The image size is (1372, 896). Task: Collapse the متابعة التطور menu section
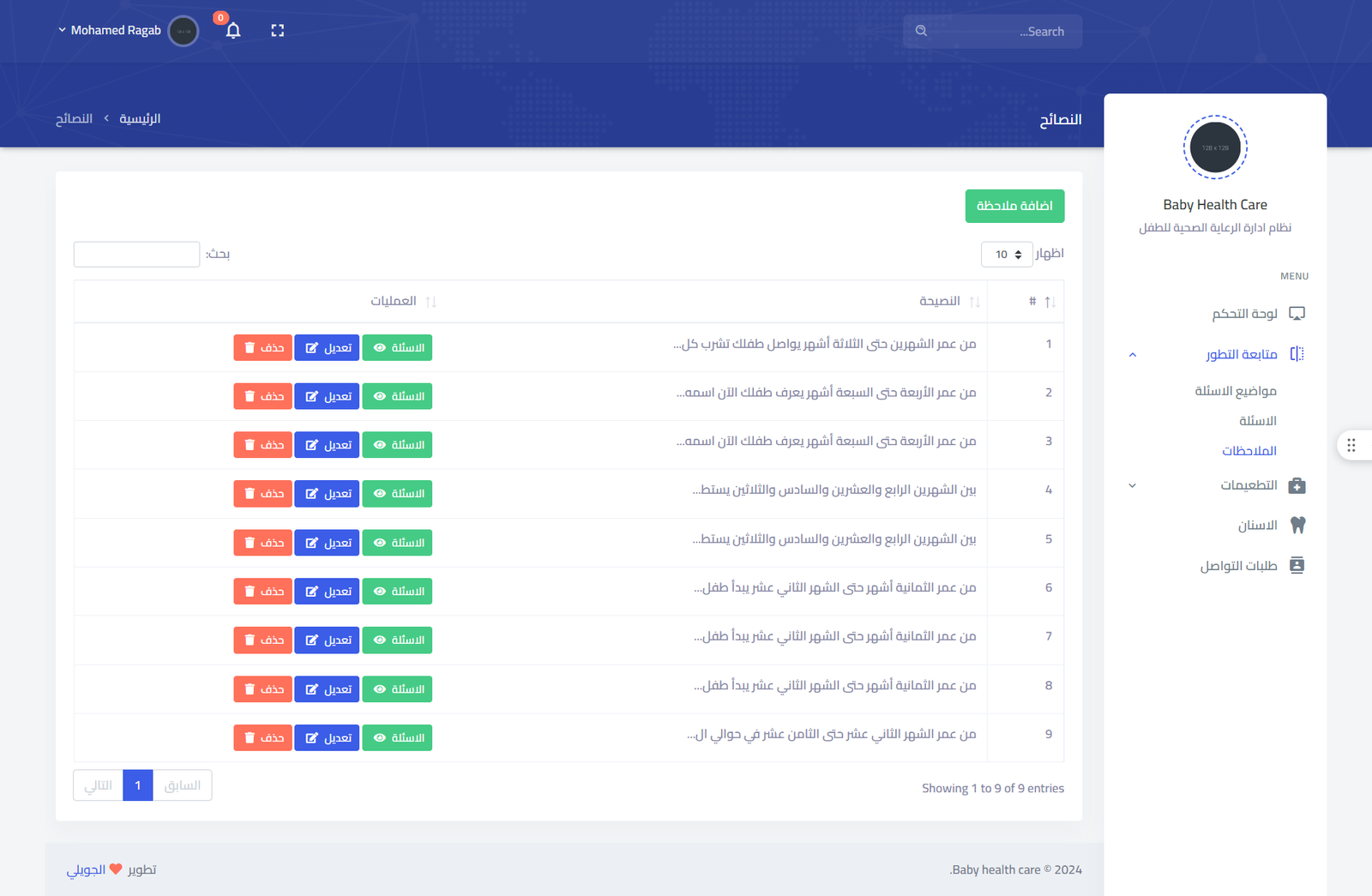coord(1132,354)
